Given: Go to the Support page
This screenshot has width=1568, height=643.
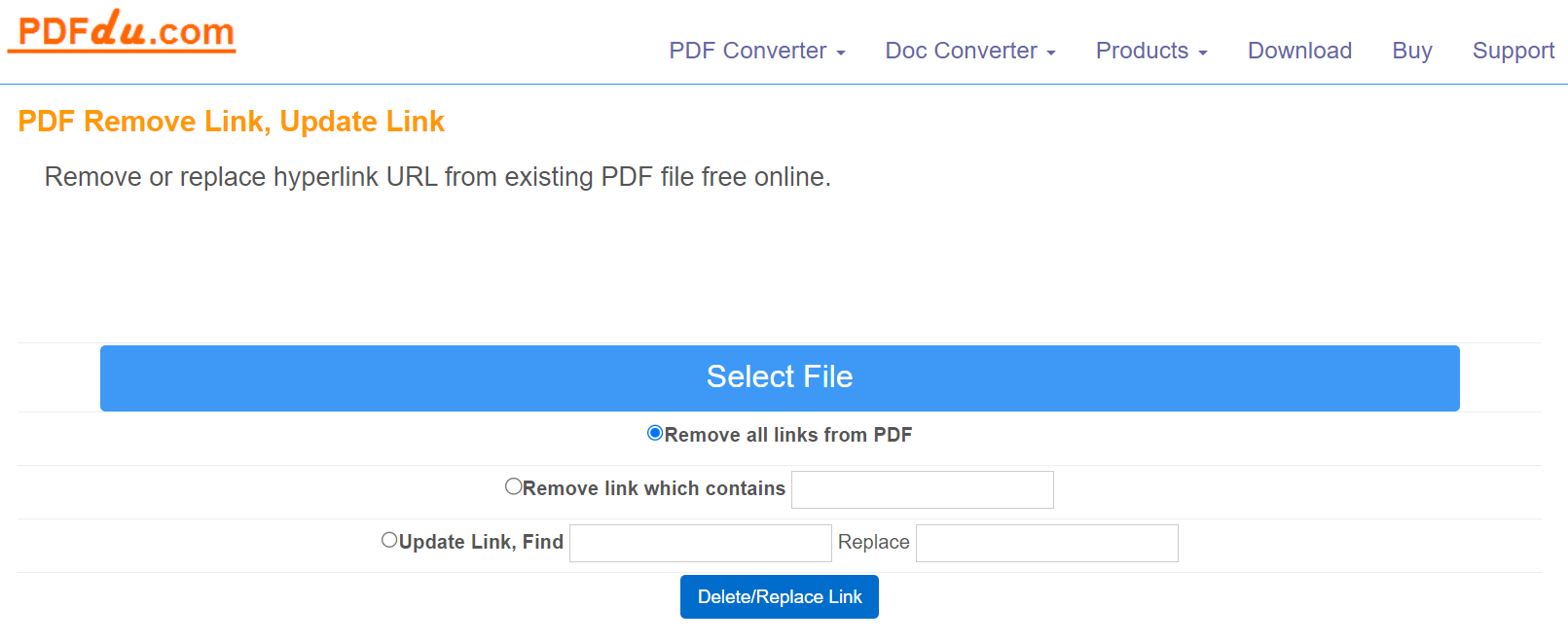Looking at the screenshot, I should pos(1513,51).
